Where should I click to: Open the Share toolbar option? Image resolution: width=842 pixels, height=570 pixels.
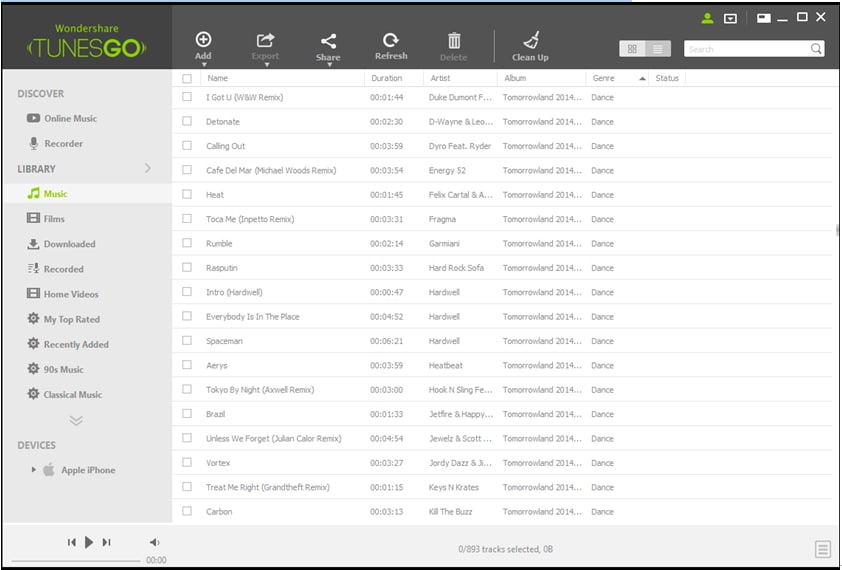coord(328,47)
